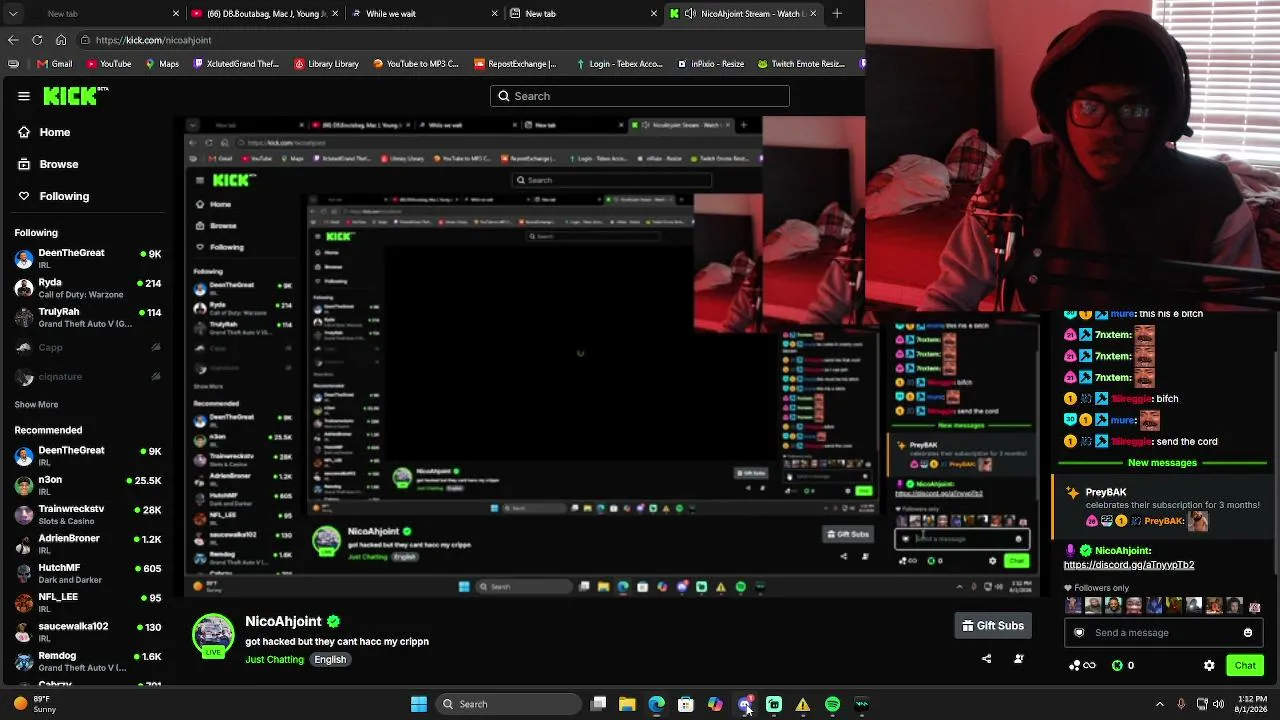
Task: Open DeenTheGreat in the Following list
Action: click(88, 258)
